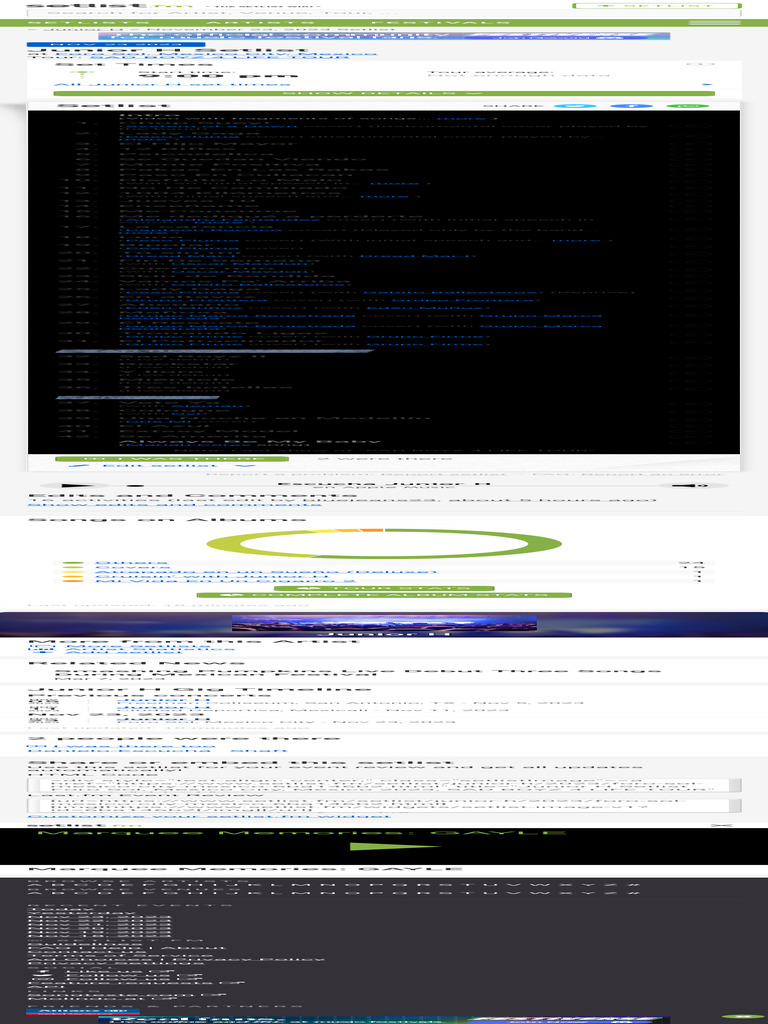Open Customize your setlist.fm widget link
The width and height of the screenshot is (768, 1024).
point(209,816)
